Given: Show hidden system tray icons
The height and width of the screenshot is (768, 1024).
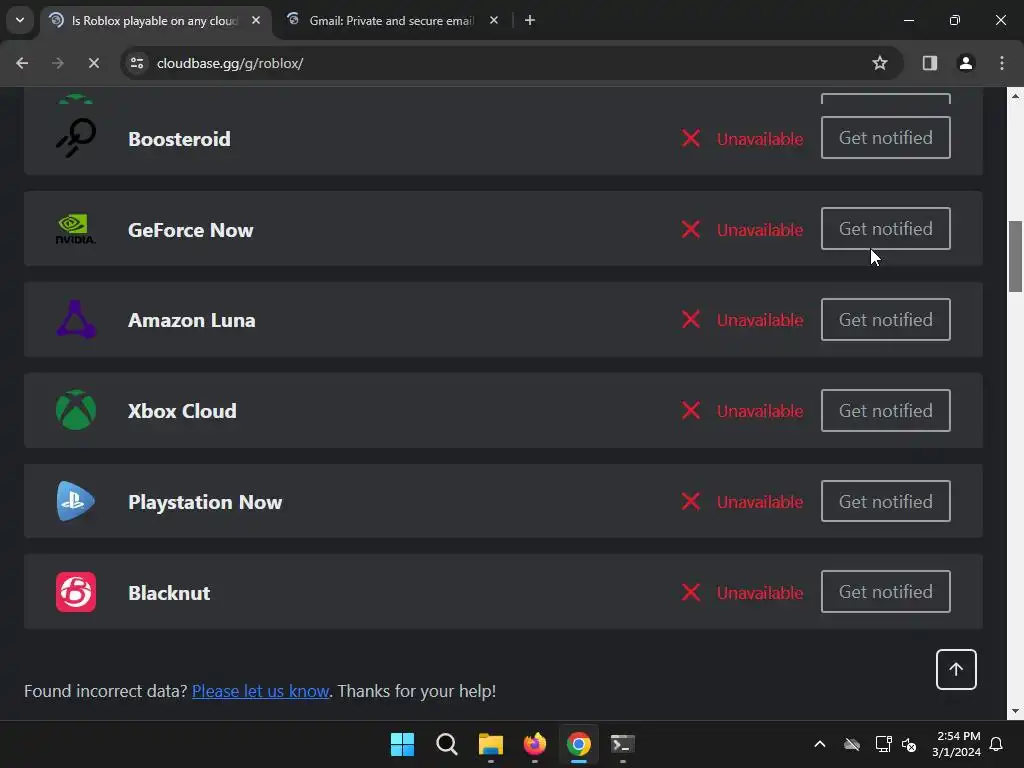Looking at the screenshot, I should point(820,744).
